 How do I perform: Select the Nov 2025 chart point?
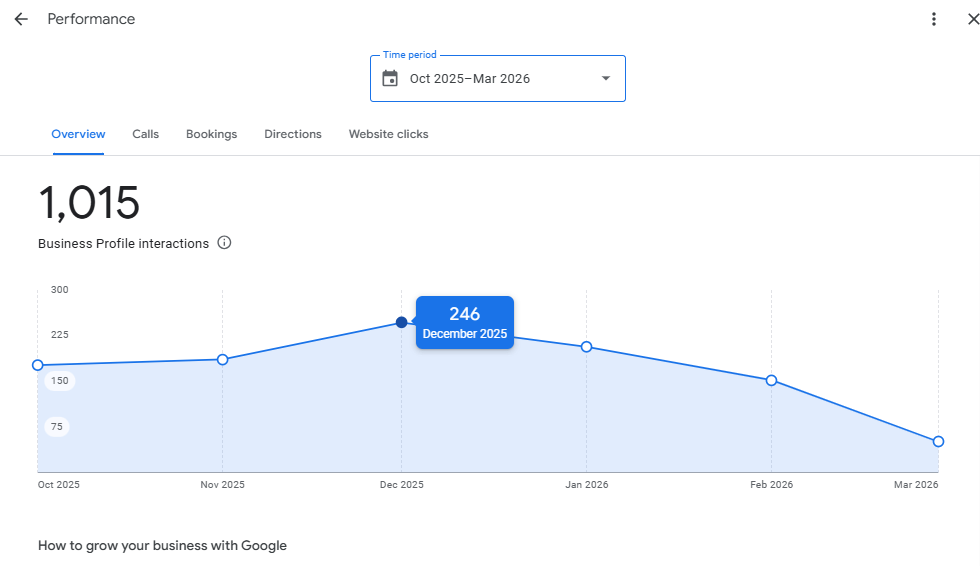[x=222, y=359]
